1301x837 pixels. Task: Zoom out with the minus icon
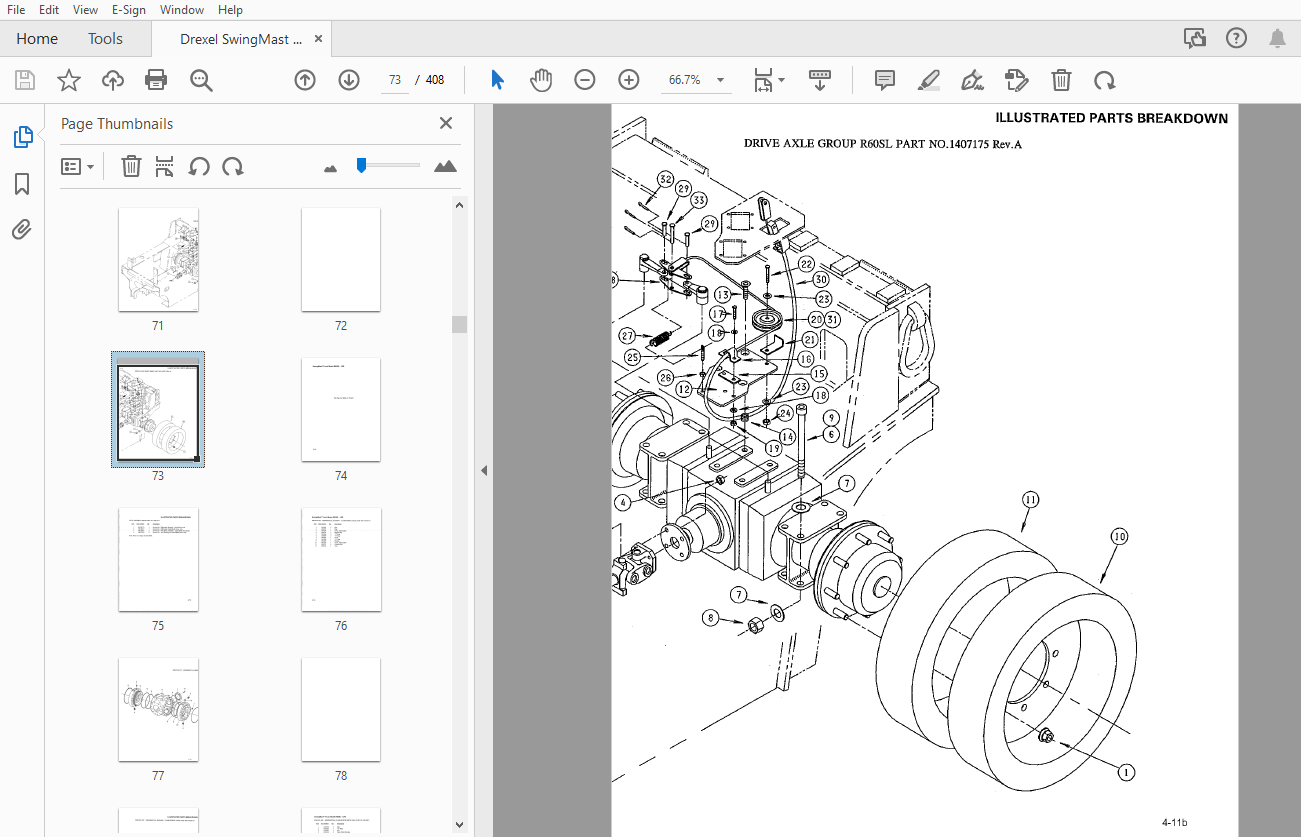(x=585, y=80)
